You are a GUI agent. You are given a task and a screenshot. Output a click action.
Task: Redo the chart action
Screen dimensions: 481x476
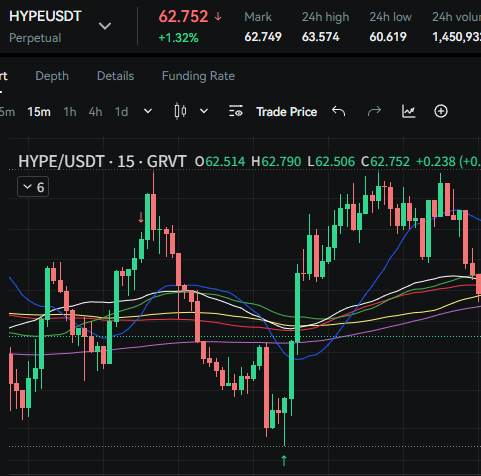[x=374, y=111]
